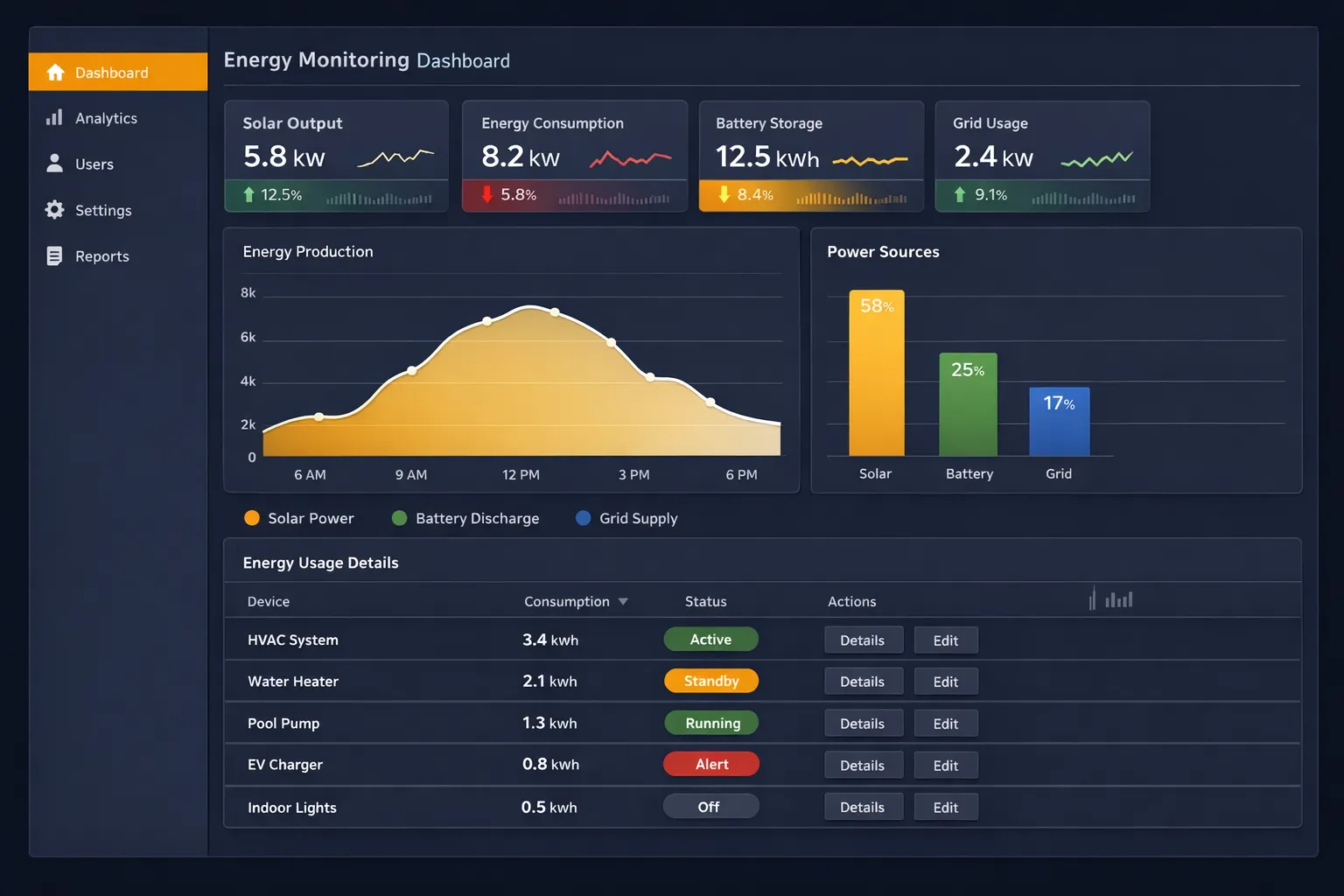Image resolution: width=1344 pixels, height=896 pixels.
Task: Click the Analytics bar chart icon
Action: (54, 117)
